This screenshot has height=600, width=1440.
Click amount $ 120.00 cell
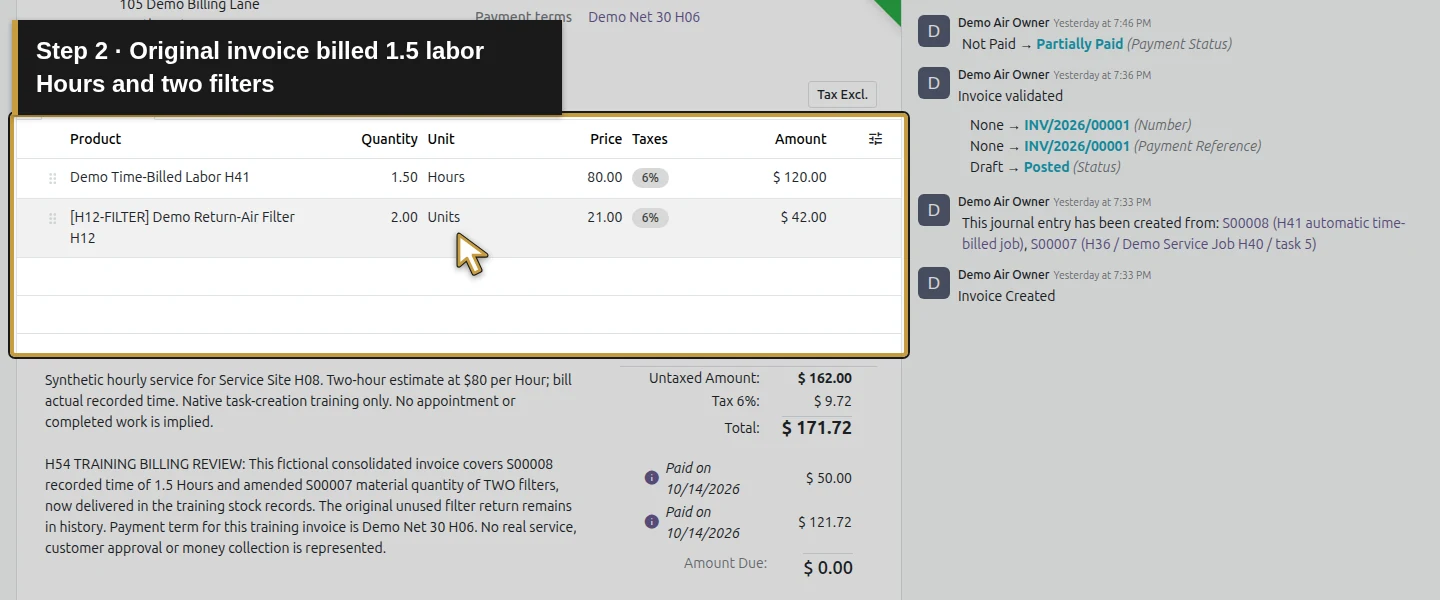[x=800, y=177]
